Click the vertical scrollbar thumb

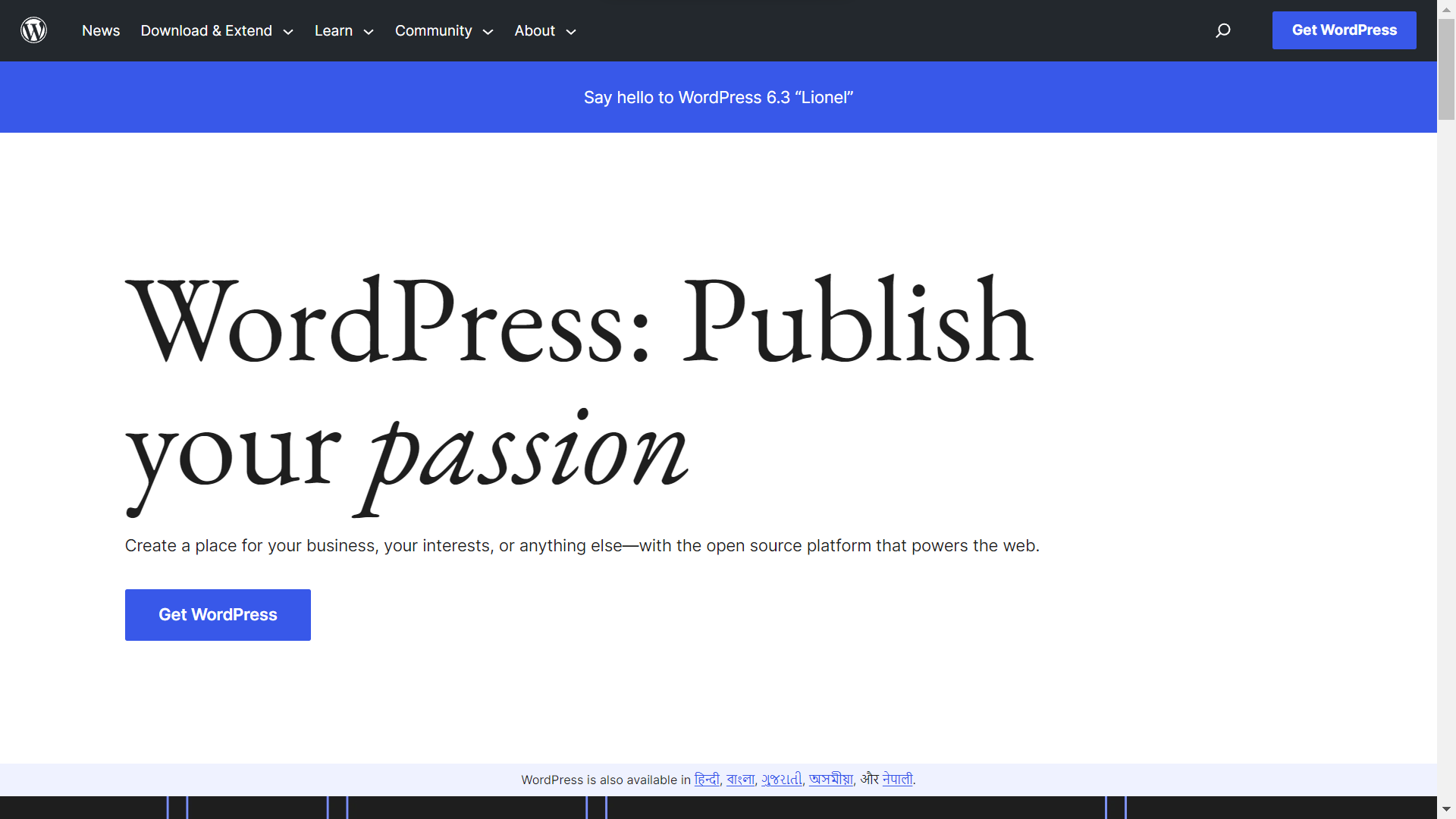click(x=1446, y=70)
